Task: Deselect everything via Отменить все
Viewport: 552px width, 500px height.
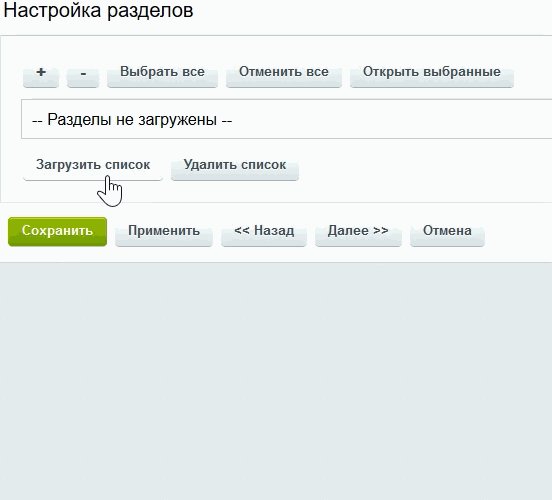Action: click(284, 73)
